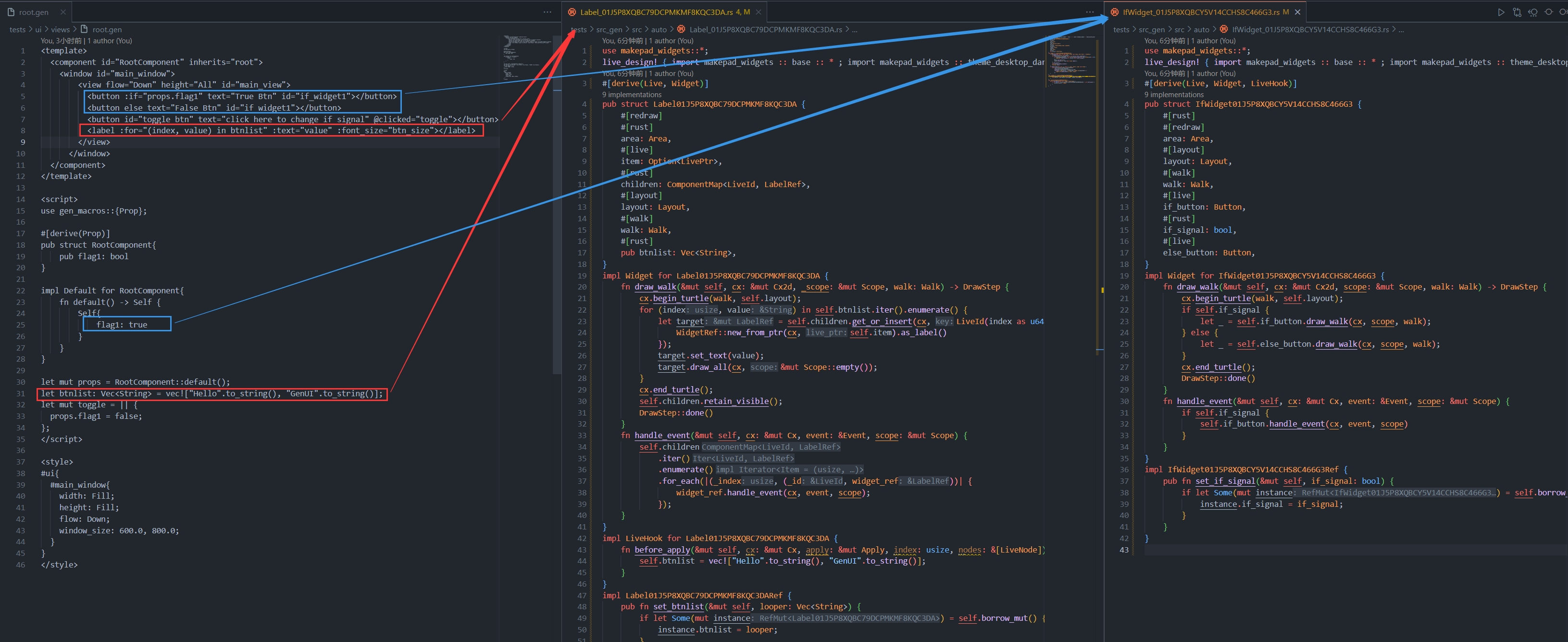Click the commit circle icon in IfWidget toolbar
This screenshot has width=1568, height=642.
pyautogui.click(x=1548, y=12)
